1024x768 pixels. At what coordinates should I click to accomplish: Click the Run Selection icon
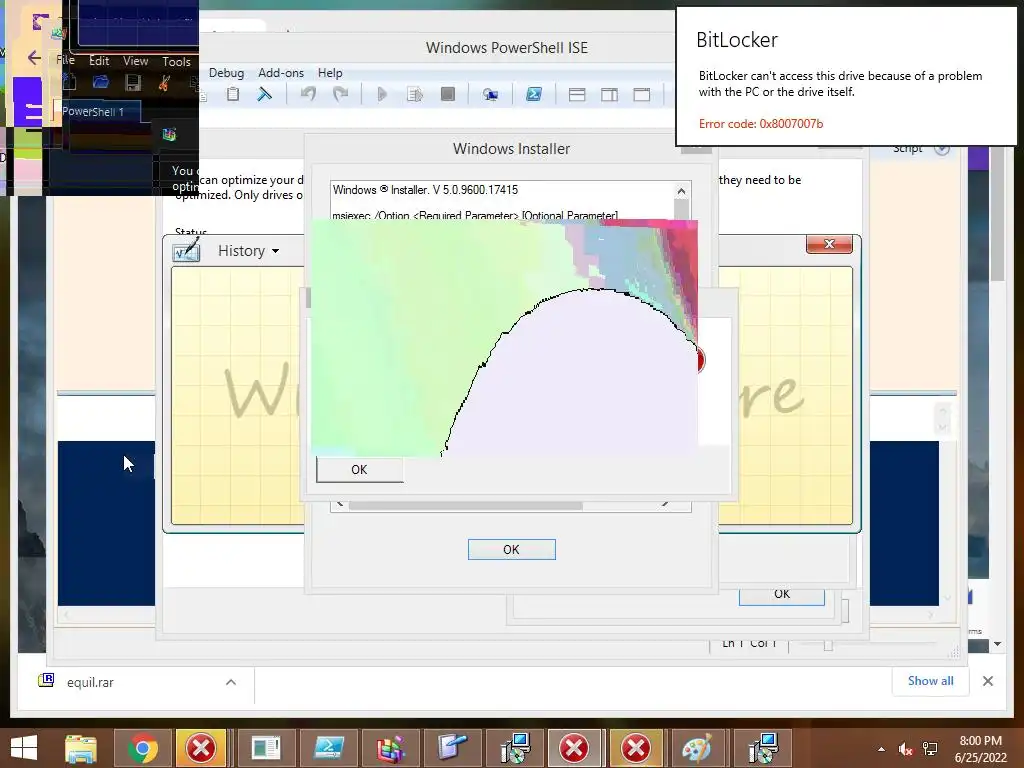(x=415, y=94)
